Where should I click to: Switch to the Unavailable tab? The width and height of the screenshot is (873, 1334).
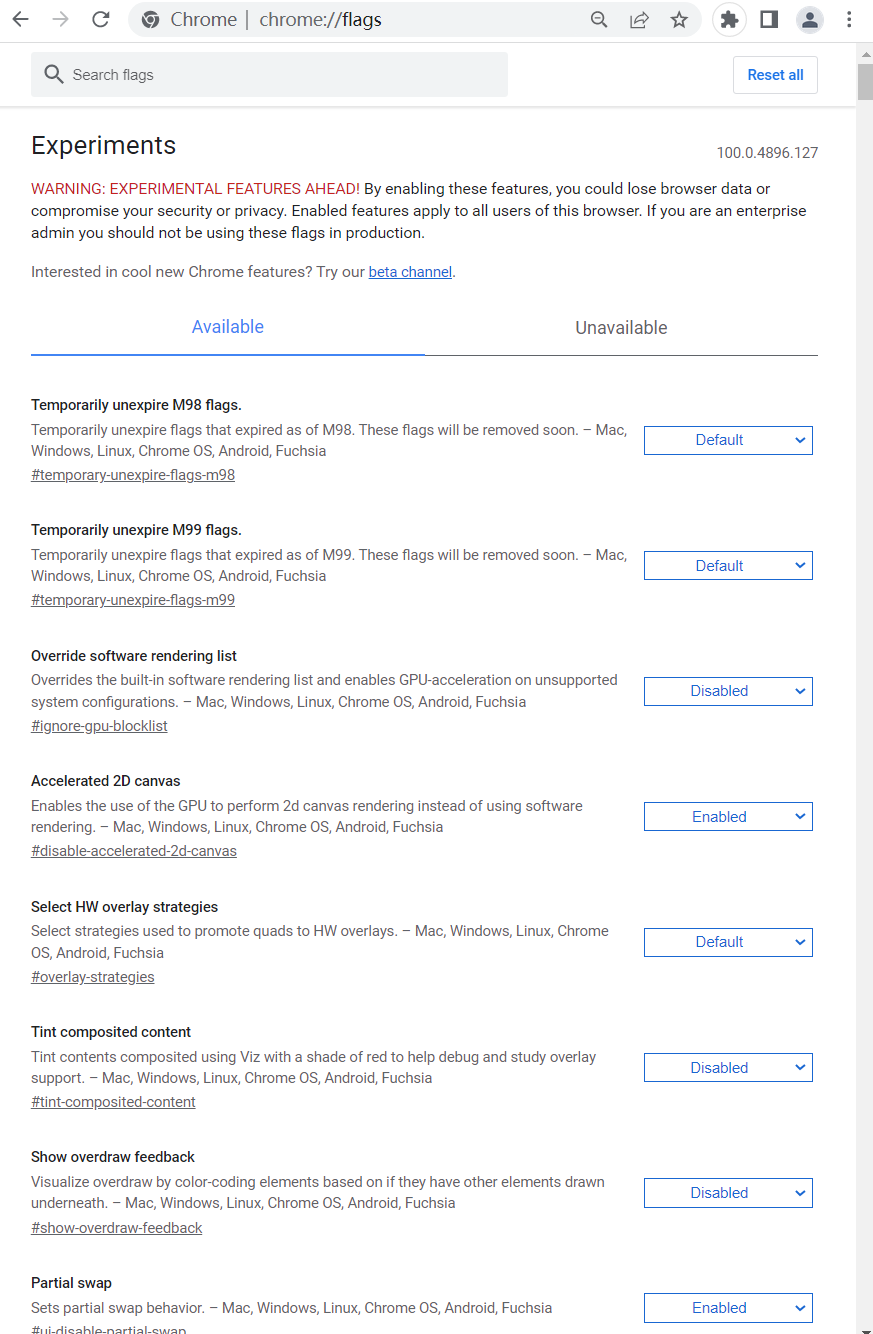[621, 328]
